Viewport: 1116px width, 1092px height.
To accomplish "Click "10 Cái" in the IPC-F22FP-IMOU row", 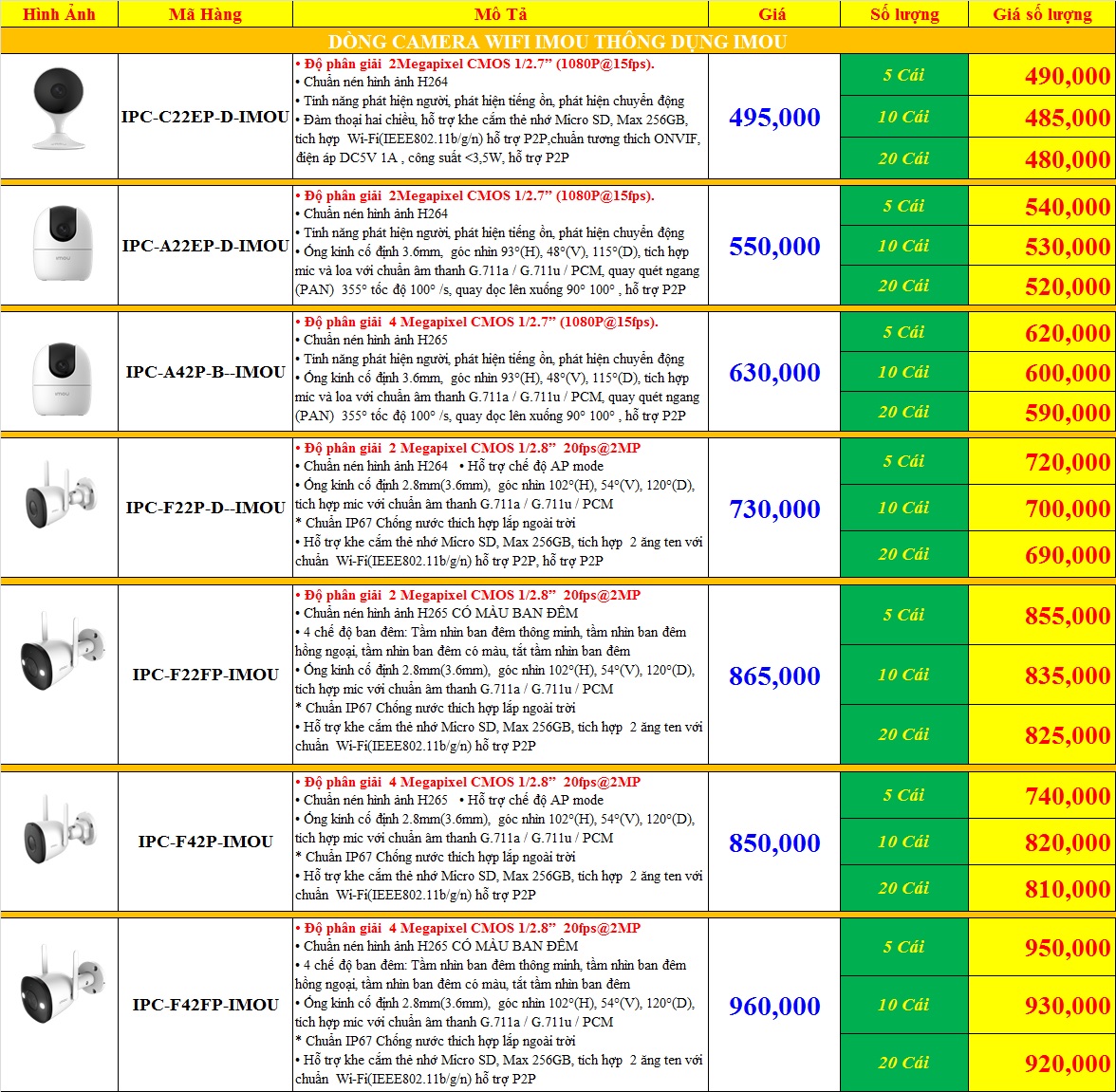I will (903, 675).
